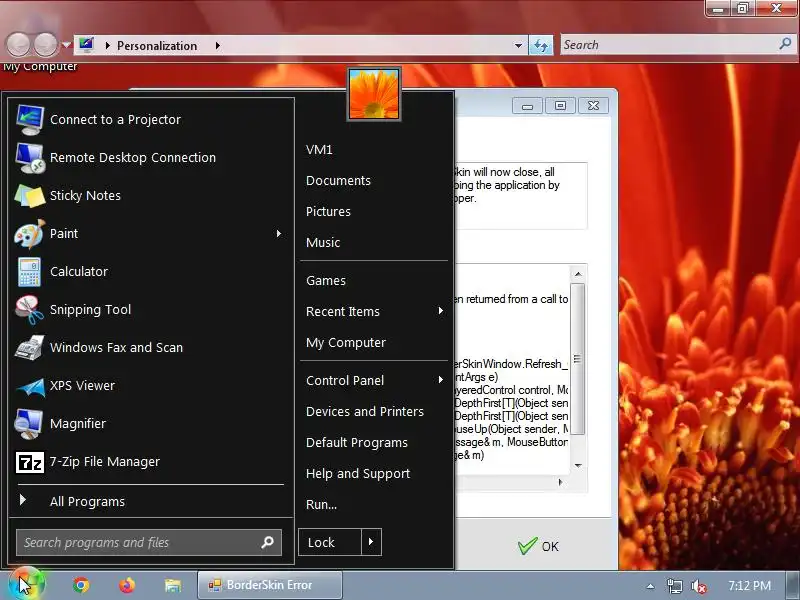Click the user account flower picture
Viewport: 800px width, 600px height.
(374, 94)
